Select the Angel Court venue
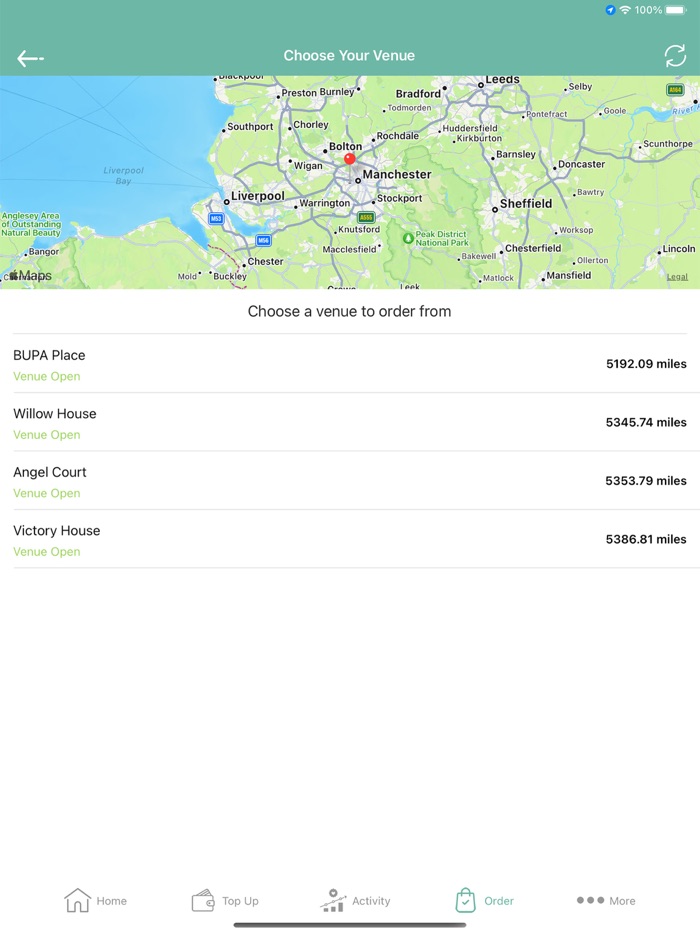Screen dimensions: 700x934 (x=350, y=481)
